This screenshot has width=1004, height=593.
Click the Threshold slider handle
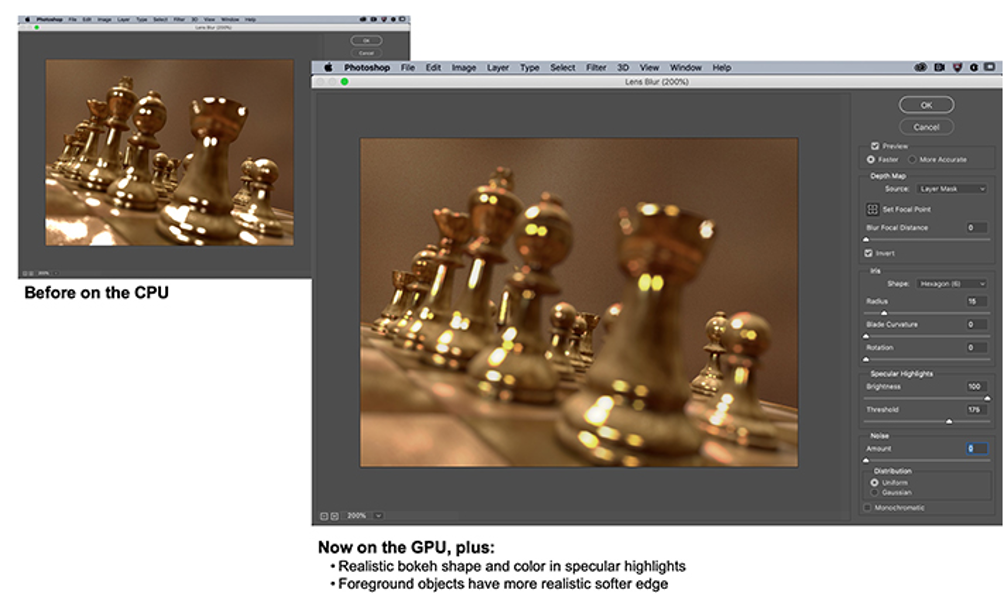tap(948, 422)
